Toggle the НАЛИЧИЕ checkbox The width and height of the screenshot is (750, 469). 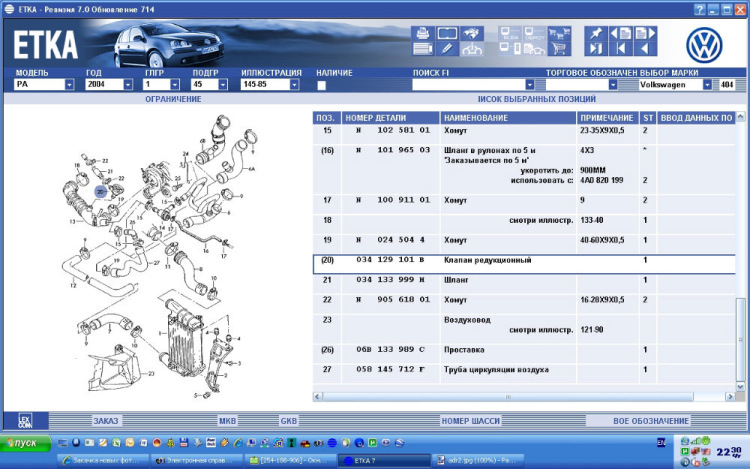click(321, 85)
